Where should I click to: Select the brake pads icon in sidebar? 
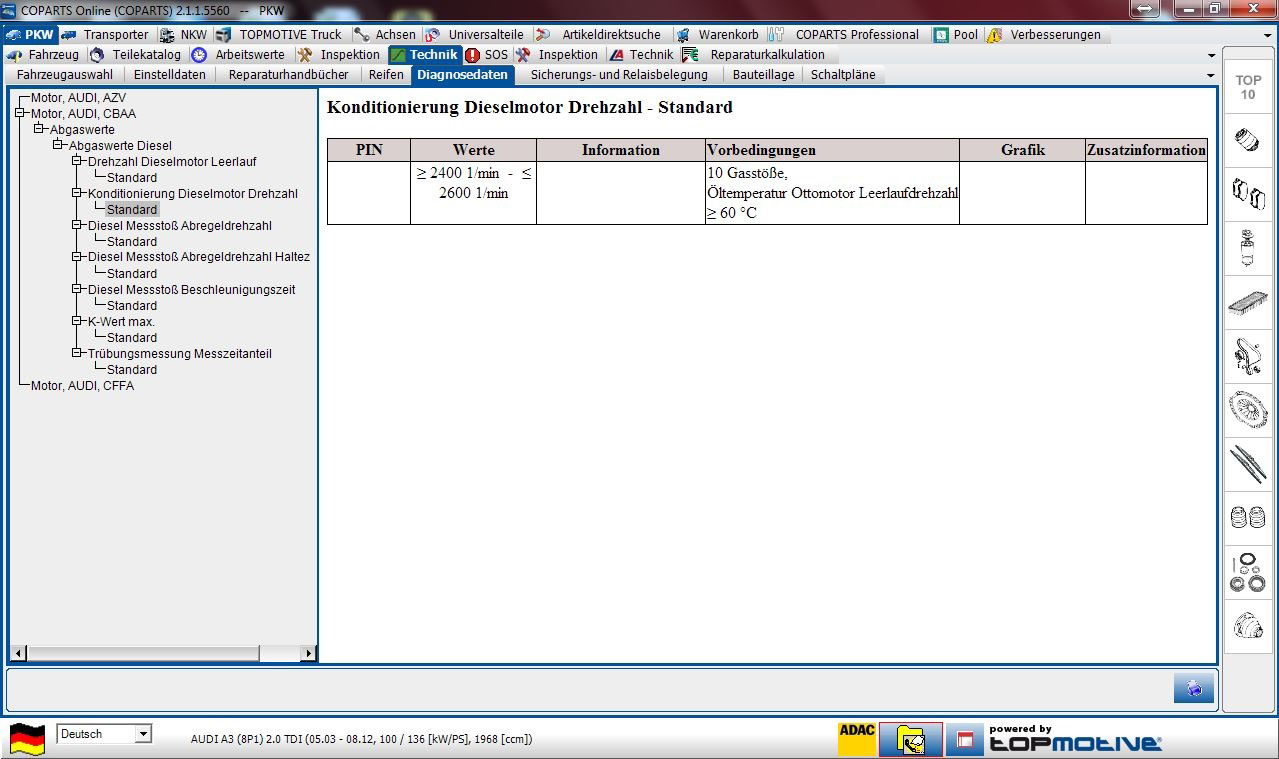[x=1247, y=192]
